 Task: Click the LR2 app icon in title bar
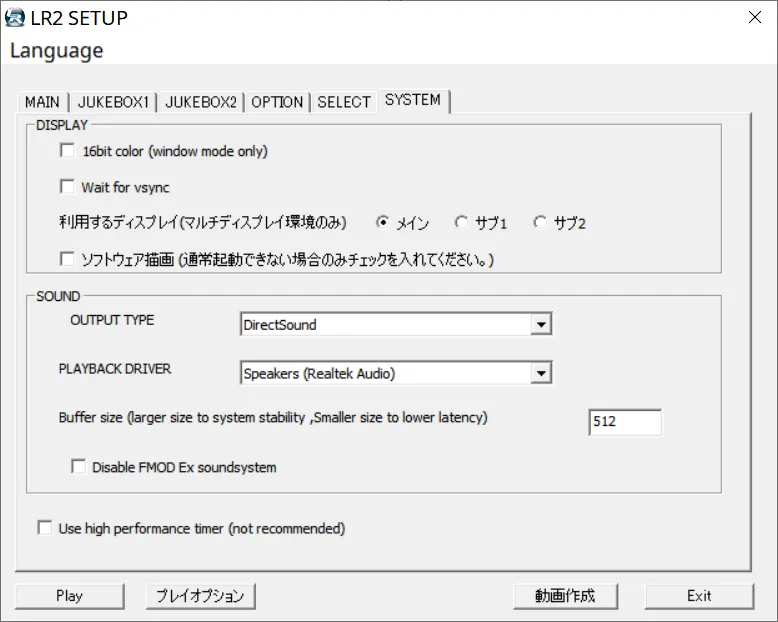(x=15, y=18)
